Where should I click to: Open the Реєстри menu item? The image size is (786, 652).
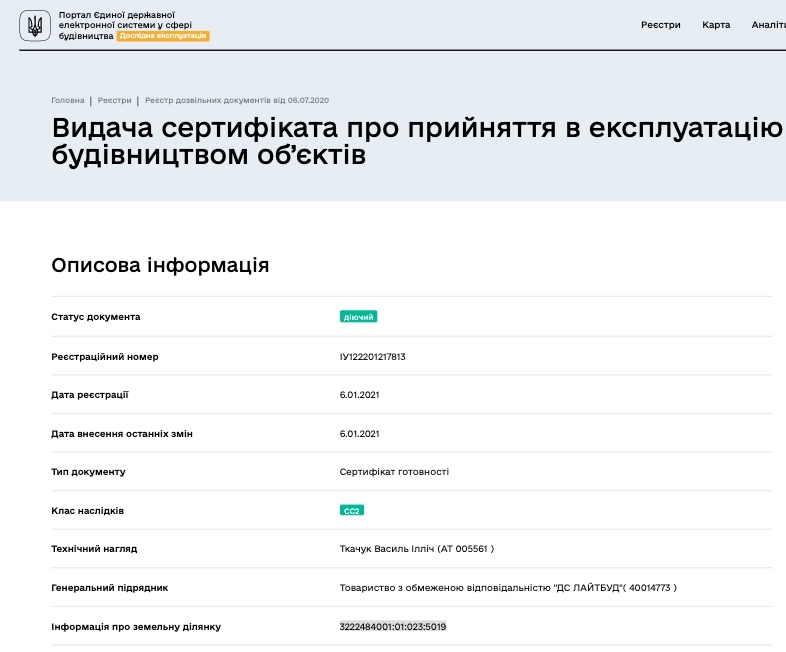pos(661,25)
